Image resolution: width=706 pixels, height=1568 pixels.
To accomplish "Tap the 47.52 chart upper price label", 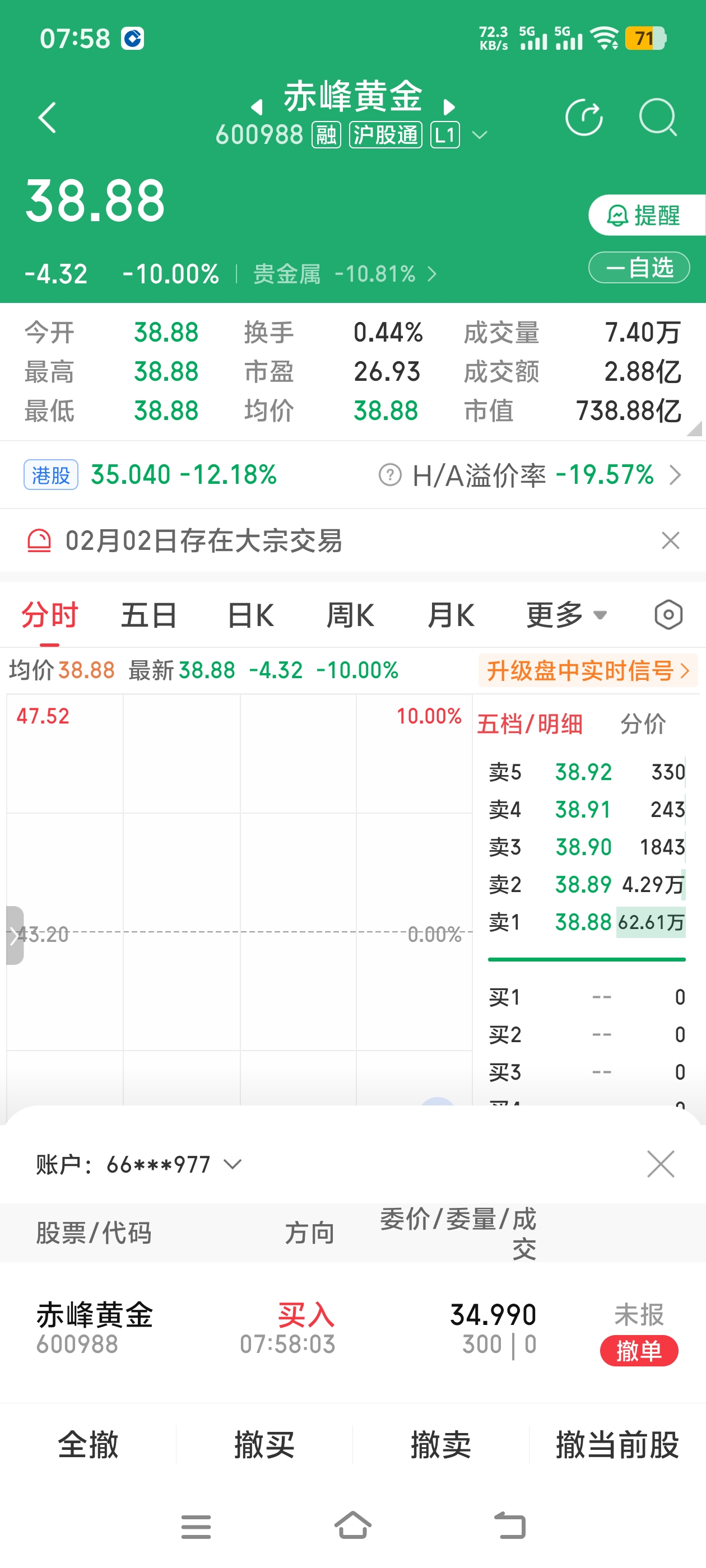I will [x=43, y=716].
